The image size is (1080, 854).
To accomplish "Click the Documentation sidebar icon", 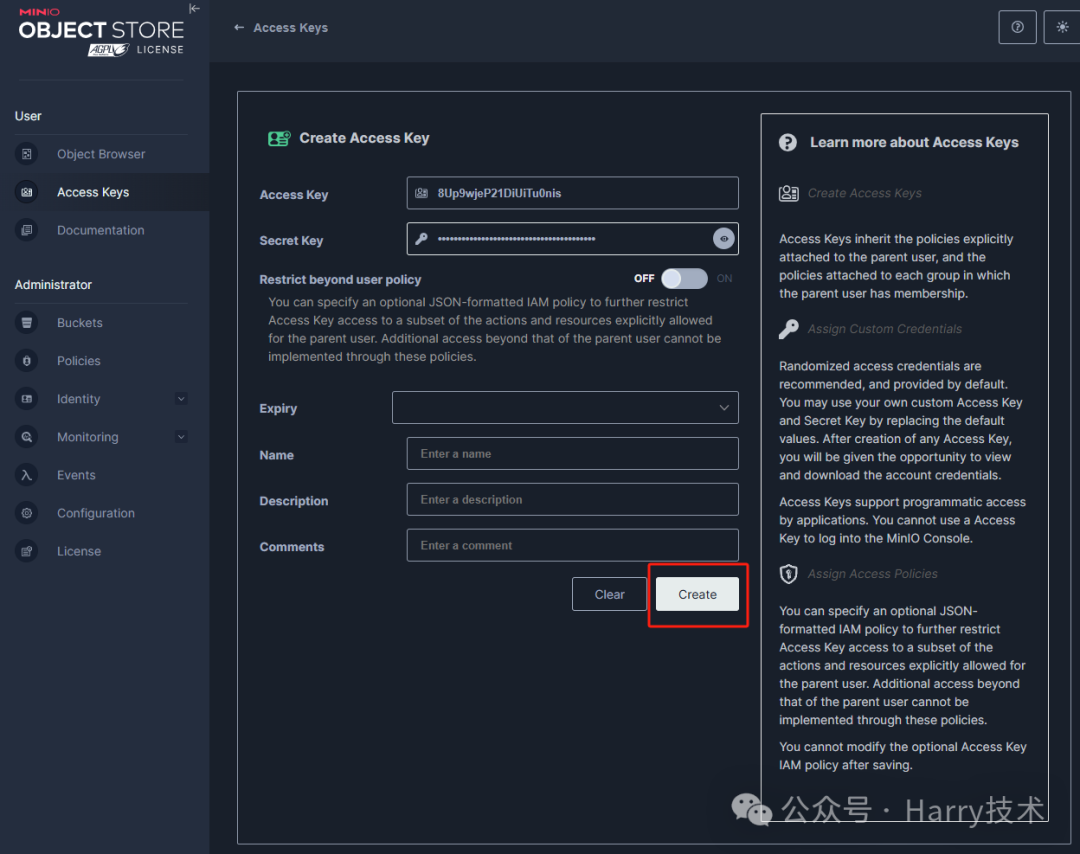I will coord(27,230).
